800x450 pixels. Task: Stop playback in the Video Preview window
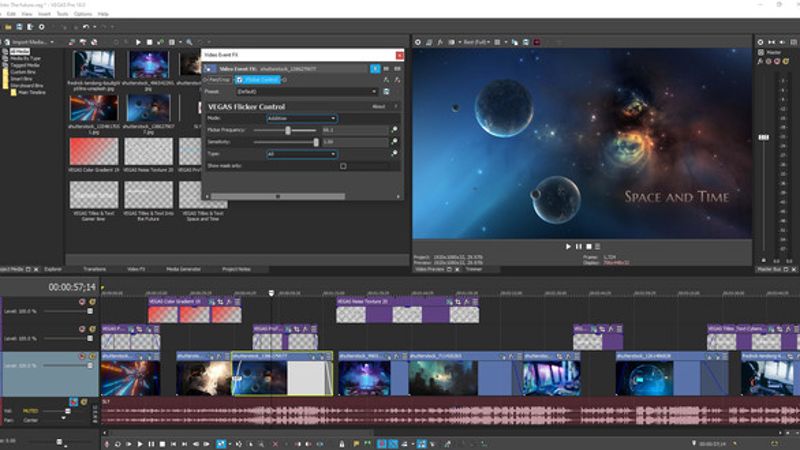point(588,246)
